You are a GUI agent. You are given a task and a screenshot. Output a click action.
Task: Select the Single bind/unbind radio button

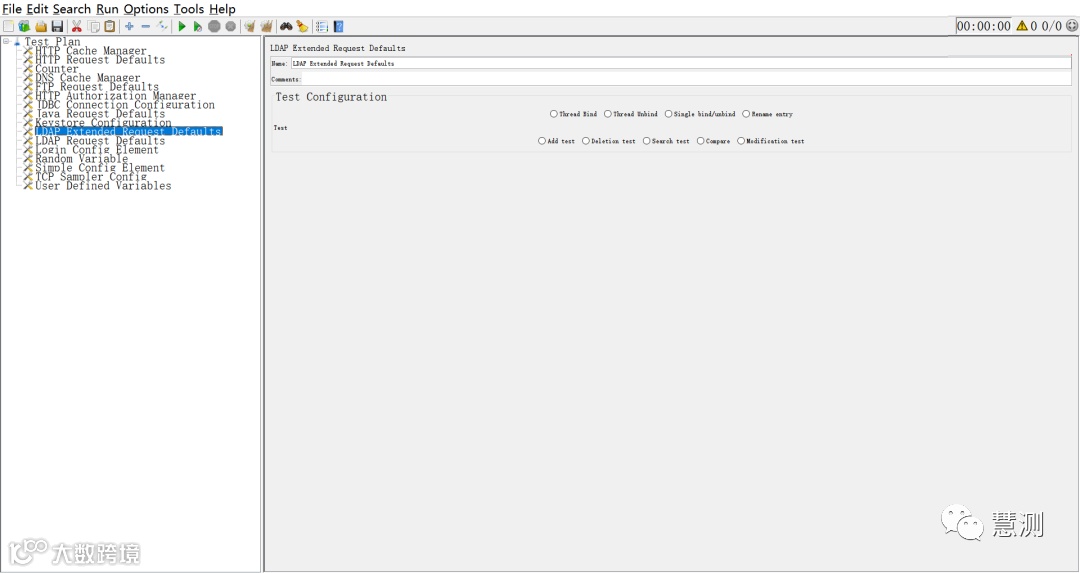click(668, 114)
